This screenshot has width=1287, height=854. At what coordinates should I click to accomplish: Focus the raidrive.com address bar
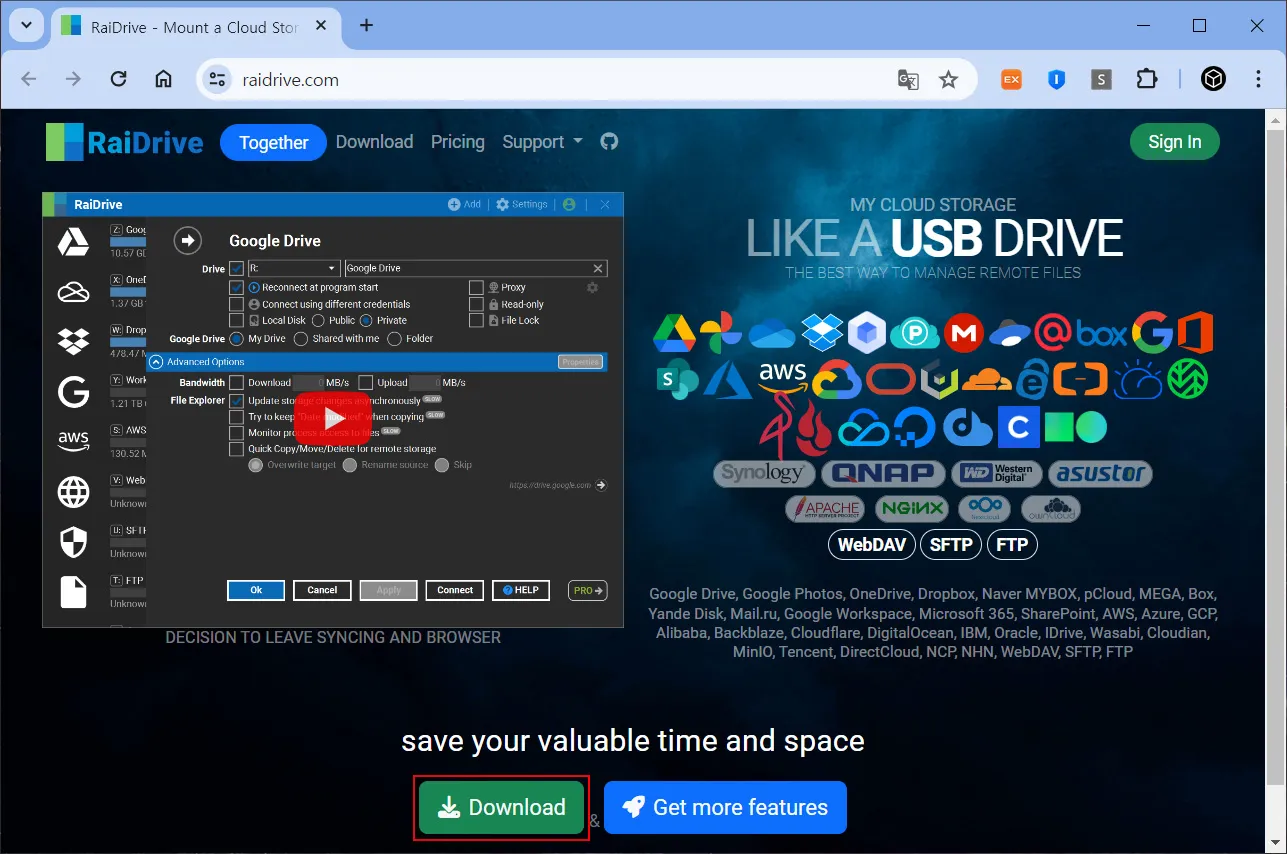click(560, 80)
